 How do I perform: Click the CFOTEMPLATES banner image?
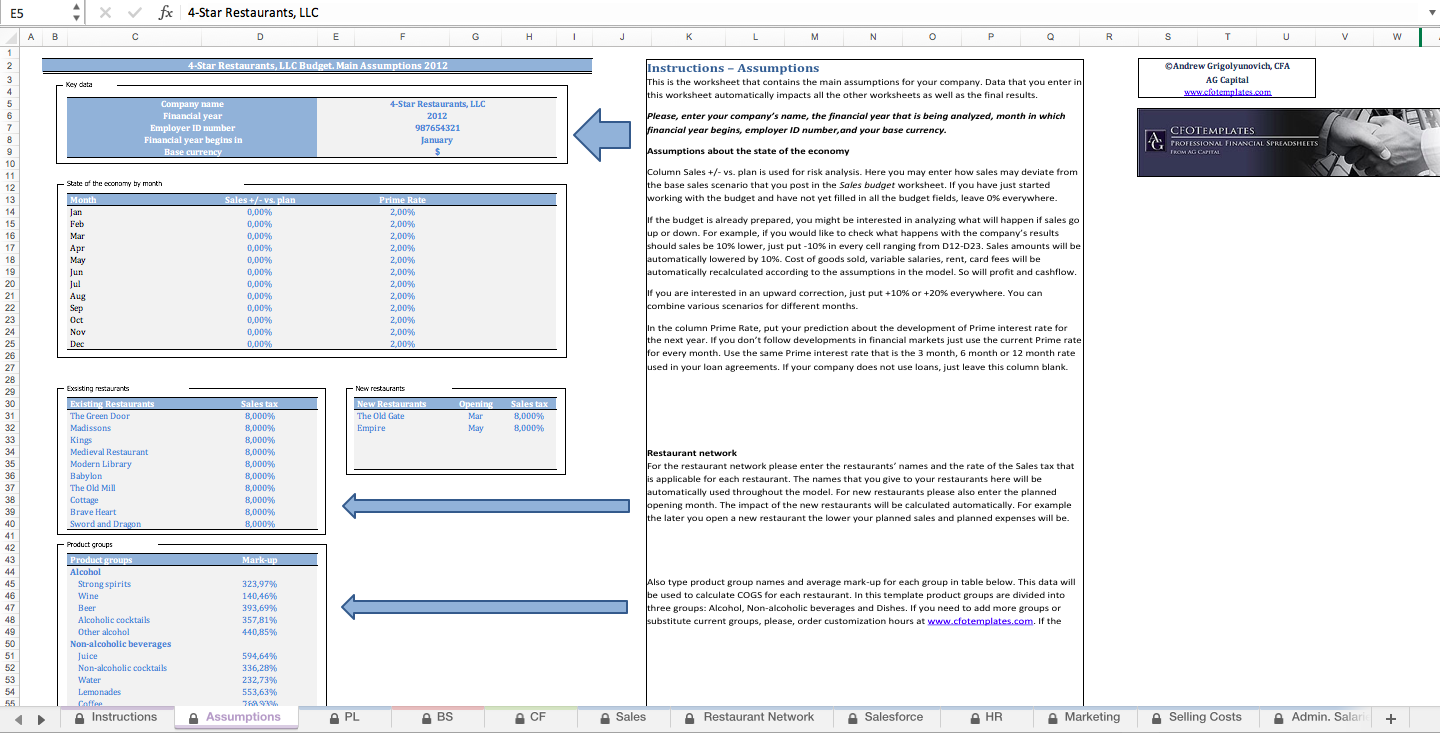click(1289, 142)
